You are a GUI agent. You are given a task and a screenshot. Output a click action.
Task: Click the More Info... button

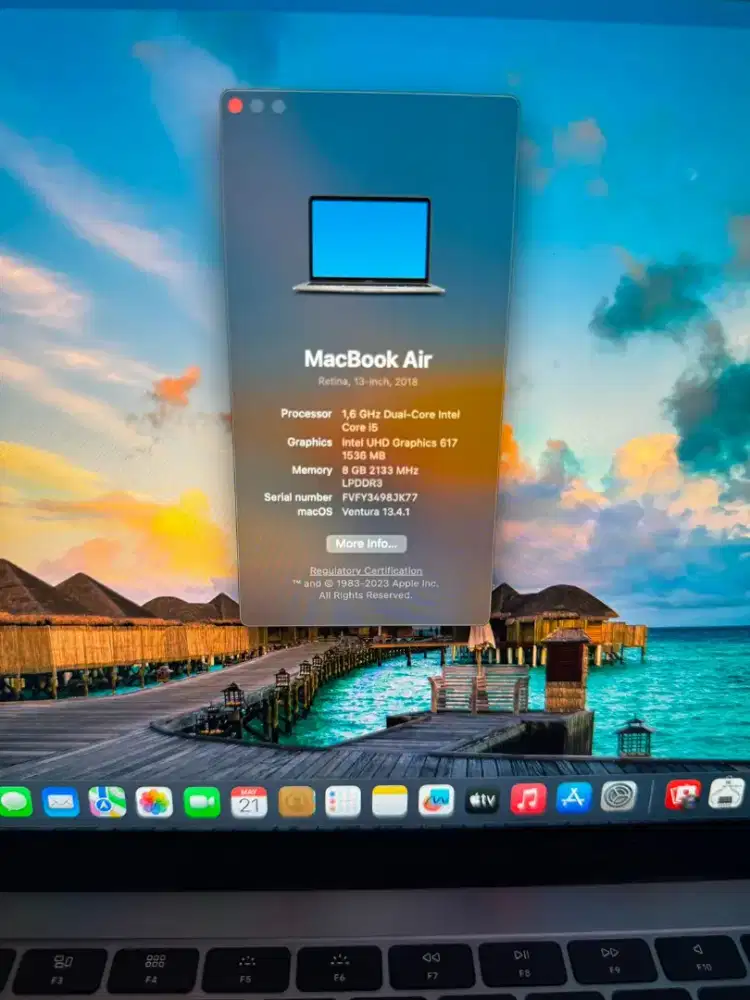(366, 543)
